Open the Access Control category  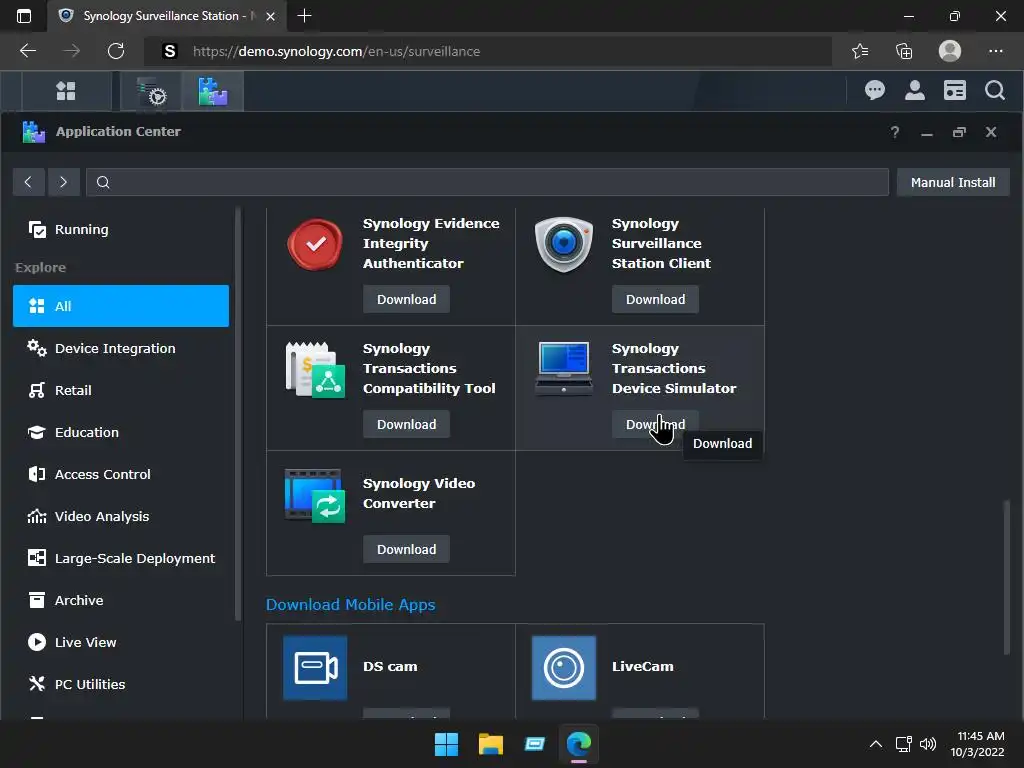121,474
